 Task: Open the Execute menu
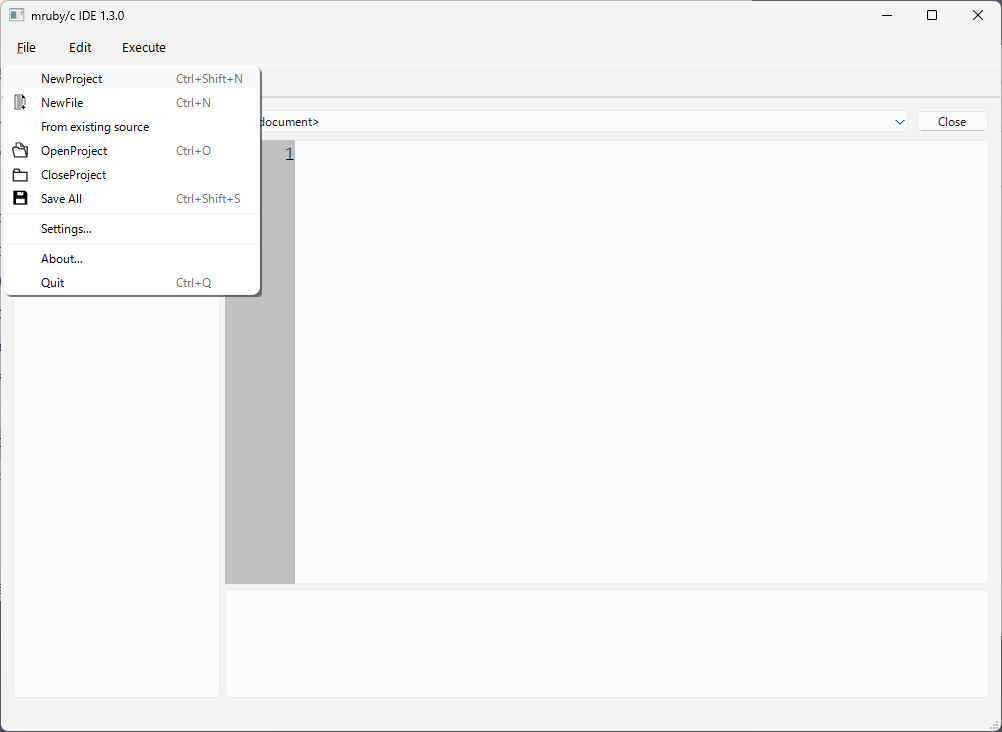click(x=144, y=47)
